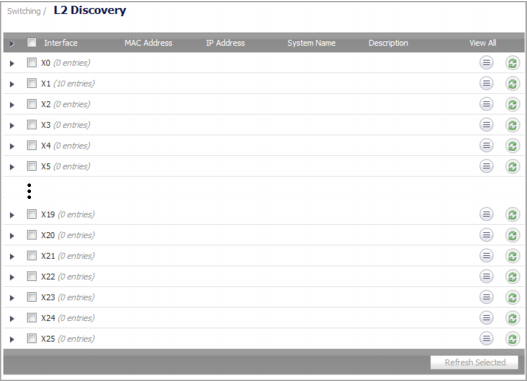This screenshot has height=381, width=527.
Task: Refresh the X1 interface entries
Action: [x=512, y=84]
